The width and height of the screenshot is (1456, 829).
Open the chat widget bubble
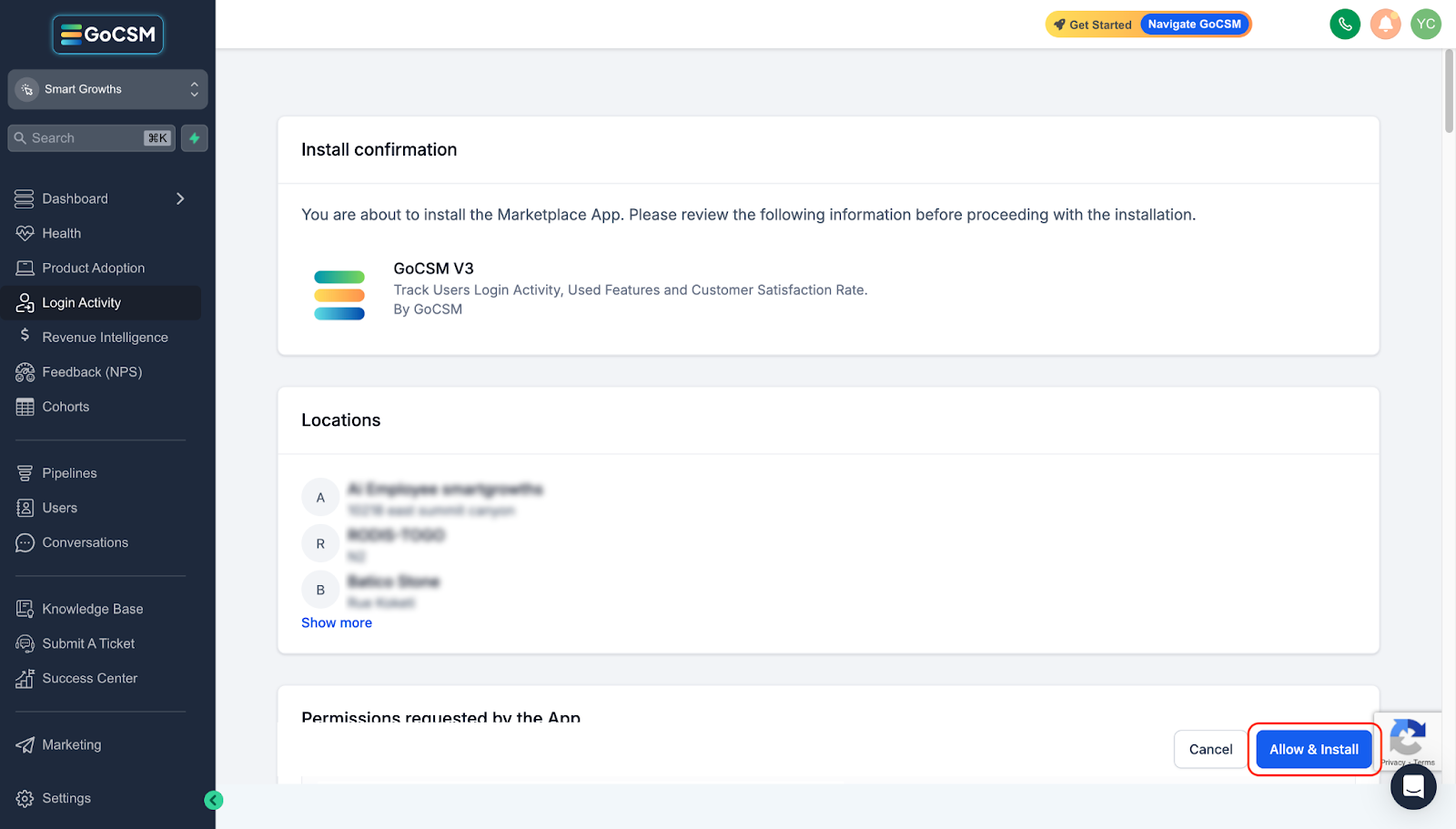tap(1413, 786)
